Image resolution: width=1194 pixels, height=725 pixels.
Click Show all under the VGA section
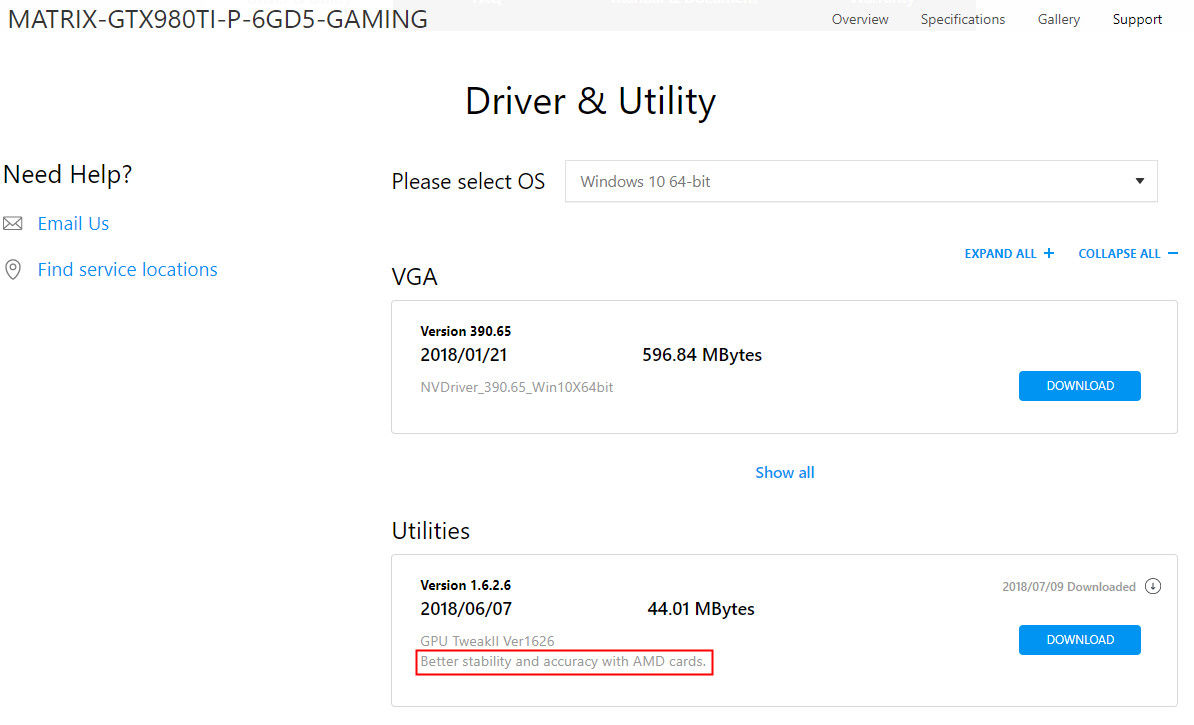click(784, 473)
